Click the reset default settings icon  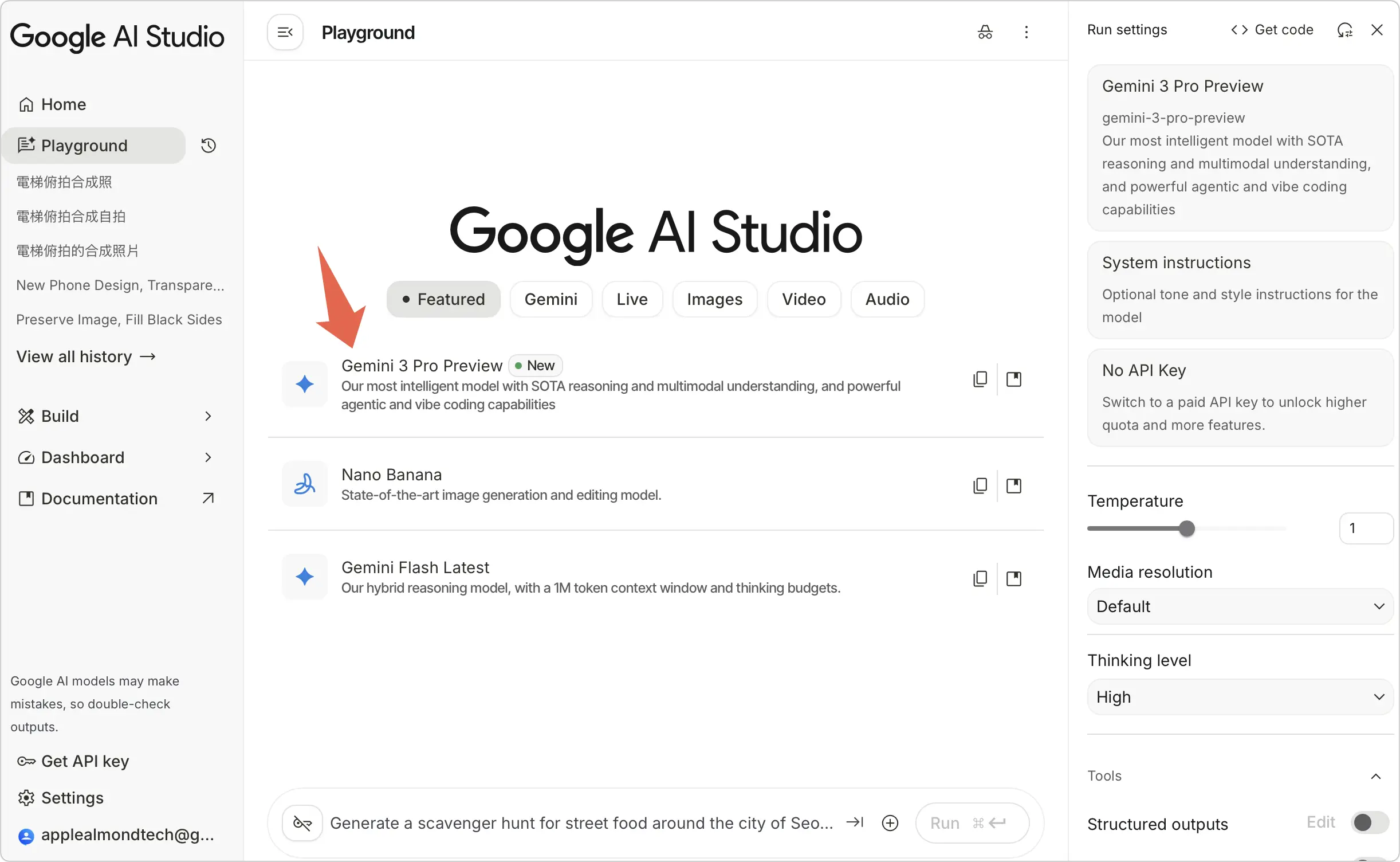pos(1345,30)
